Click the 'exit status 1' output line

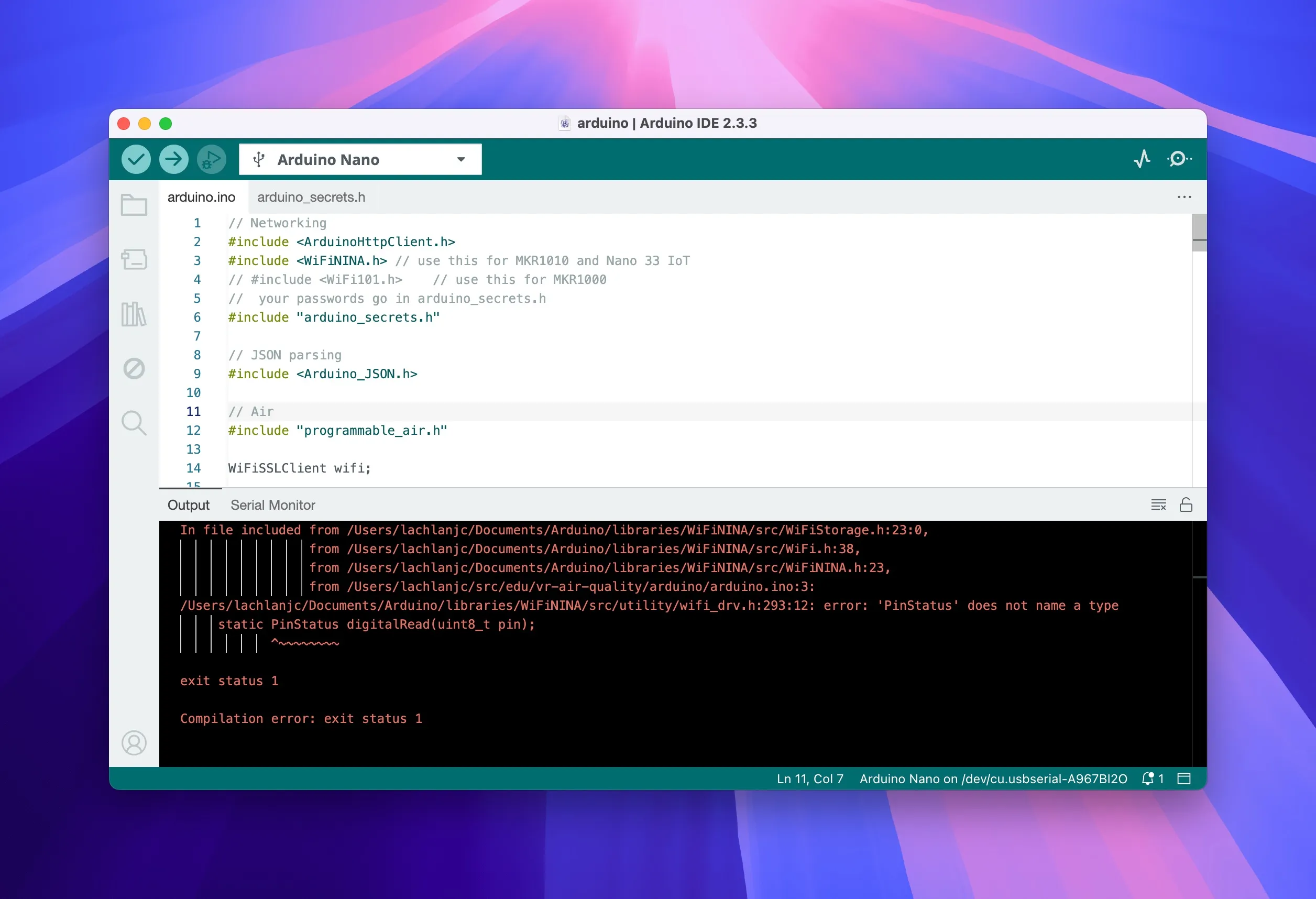click(229, 681)
